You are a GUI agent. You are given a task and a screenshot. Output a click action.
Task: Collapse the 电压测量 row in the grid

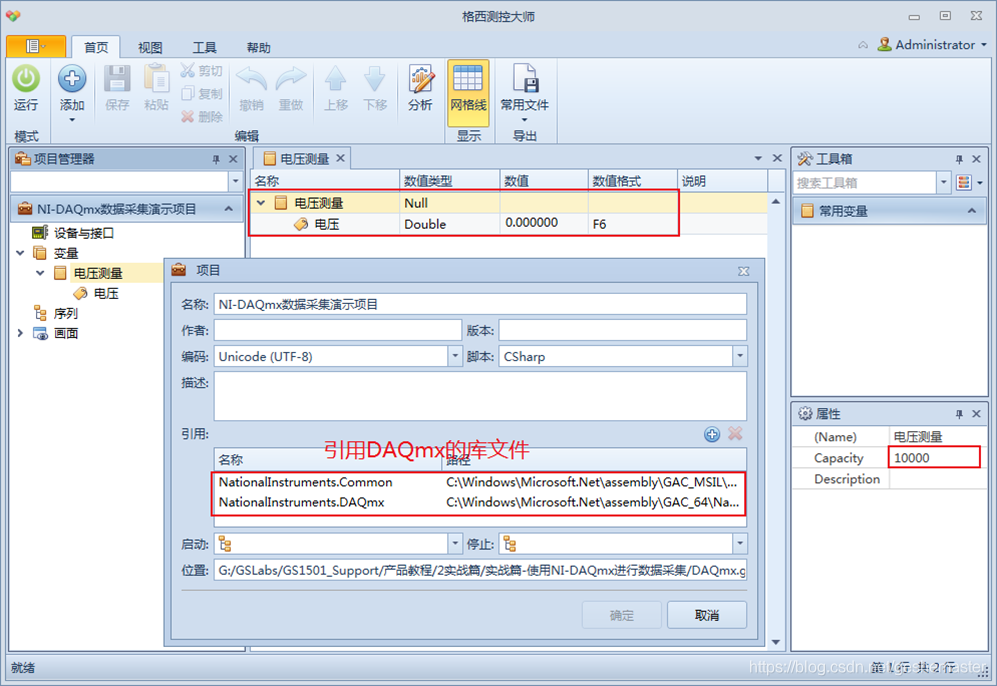point(260,203)
